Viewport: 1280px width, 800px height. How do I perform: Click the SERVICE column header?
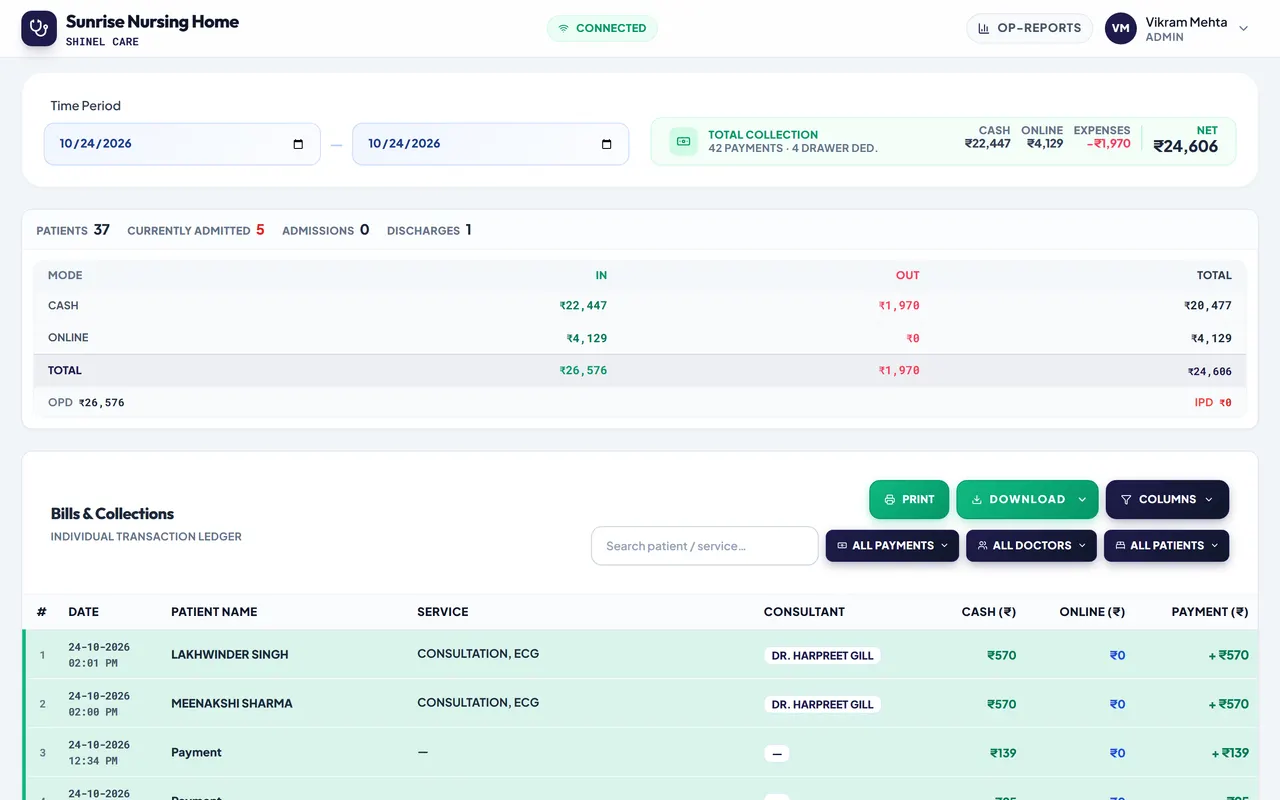[443, 612]
